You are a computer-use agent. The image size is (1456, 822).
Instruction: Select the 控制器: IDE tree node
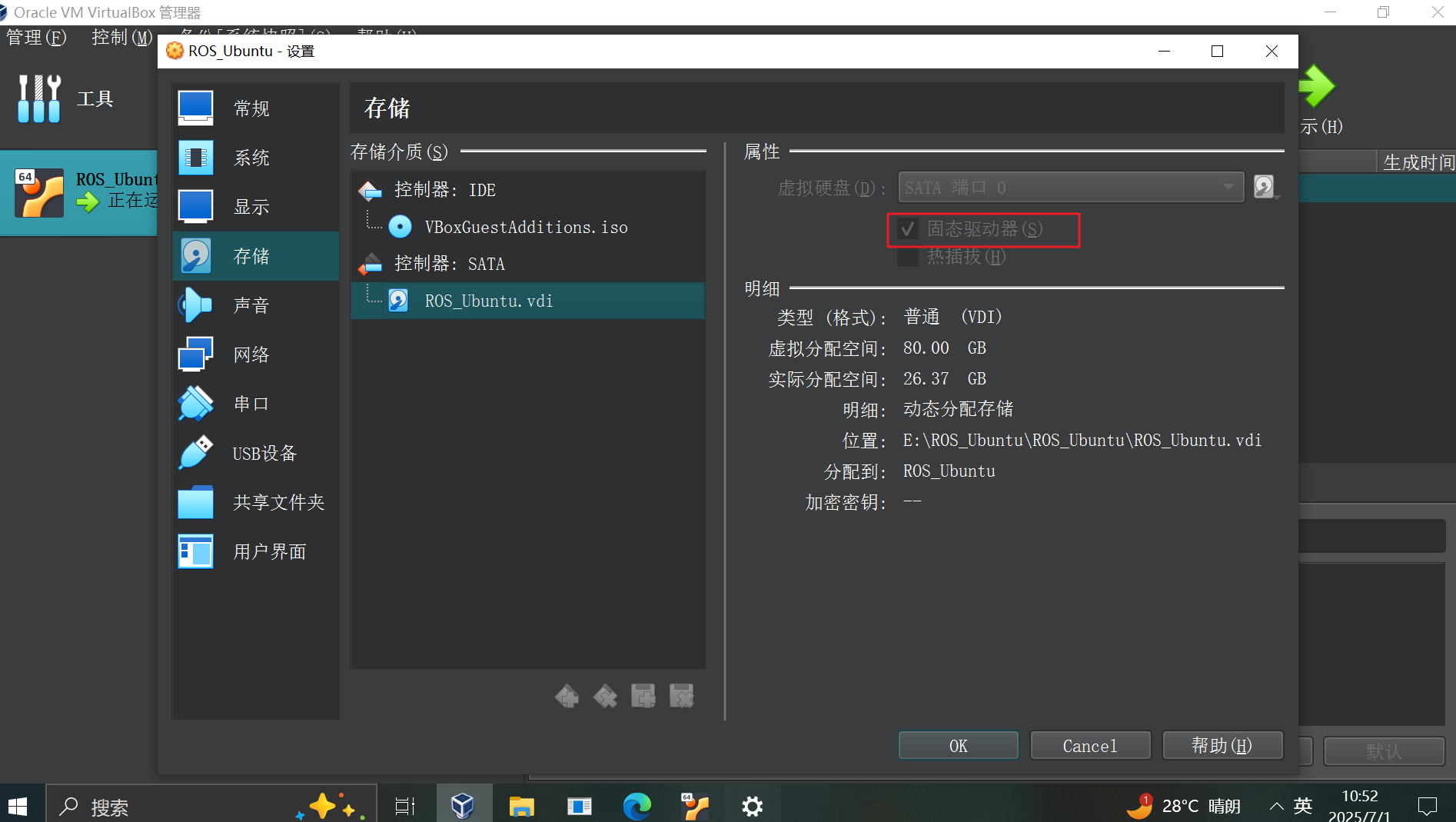[444, 190]
